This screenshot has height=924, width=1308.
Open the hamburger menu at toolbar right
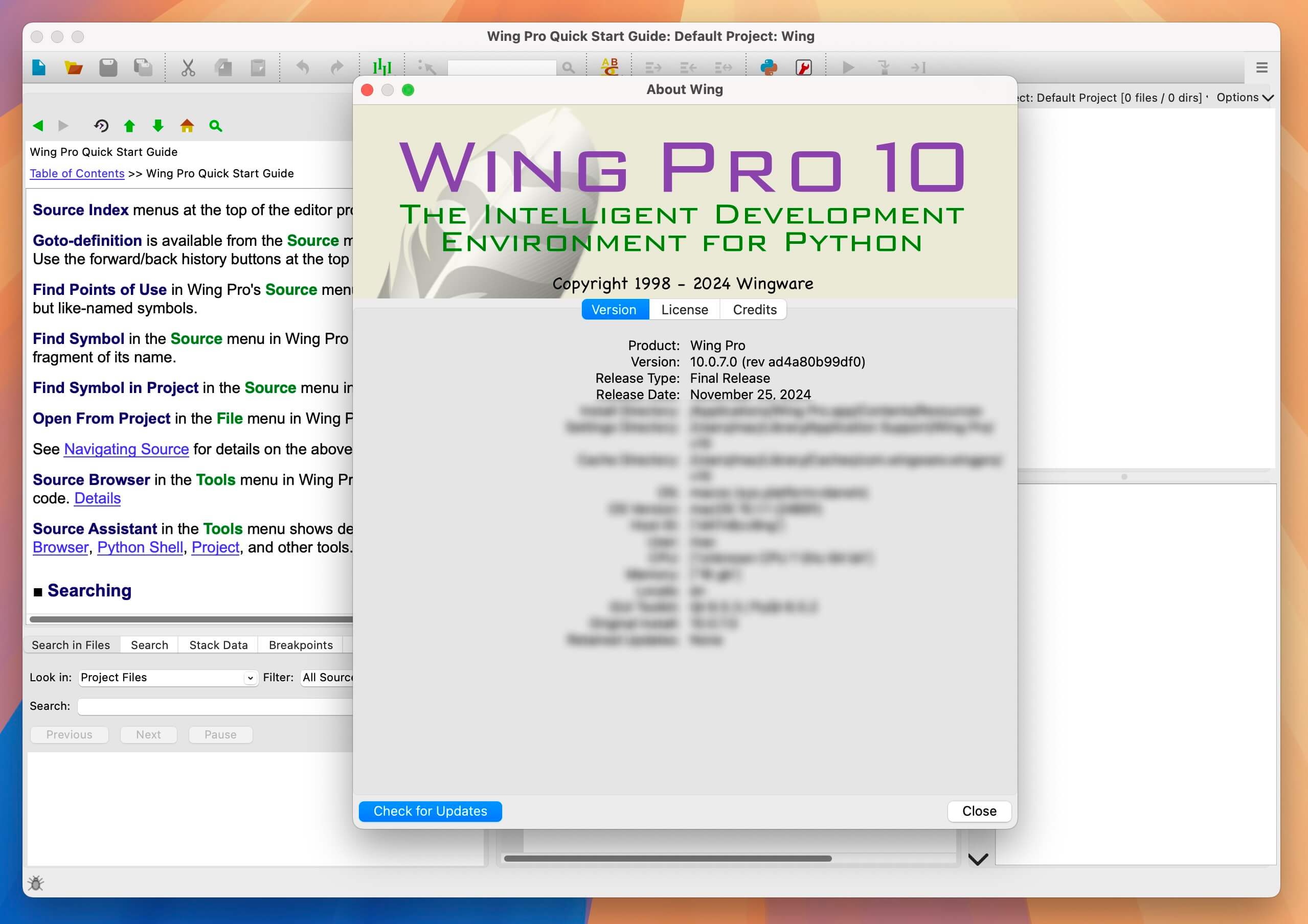click(1262, 68)
